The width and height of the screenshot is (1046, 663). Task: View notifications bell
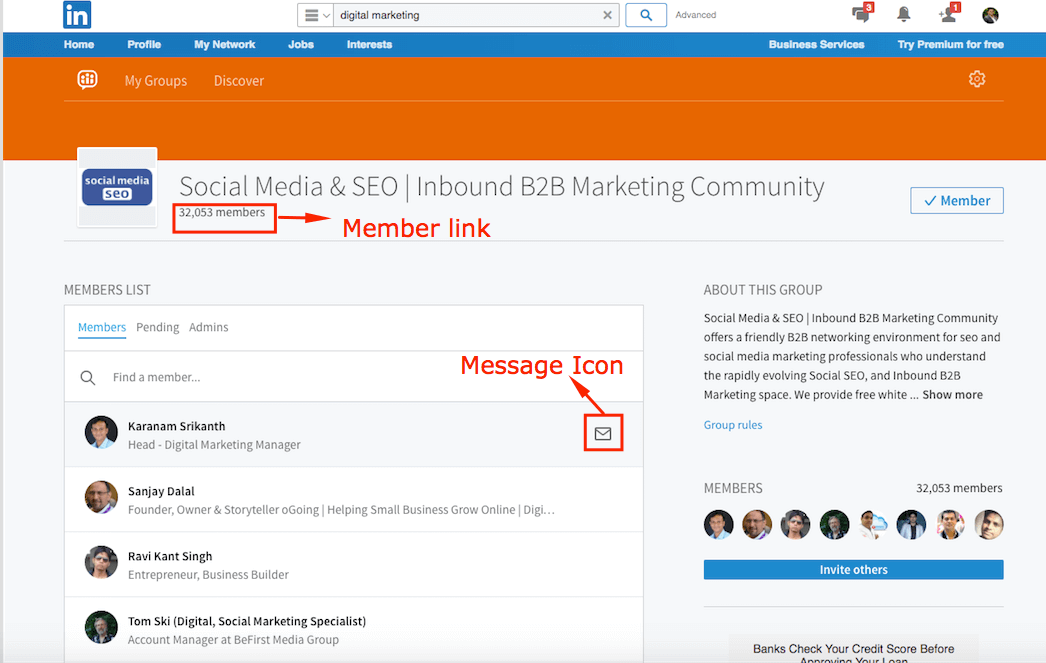point(904,14)
